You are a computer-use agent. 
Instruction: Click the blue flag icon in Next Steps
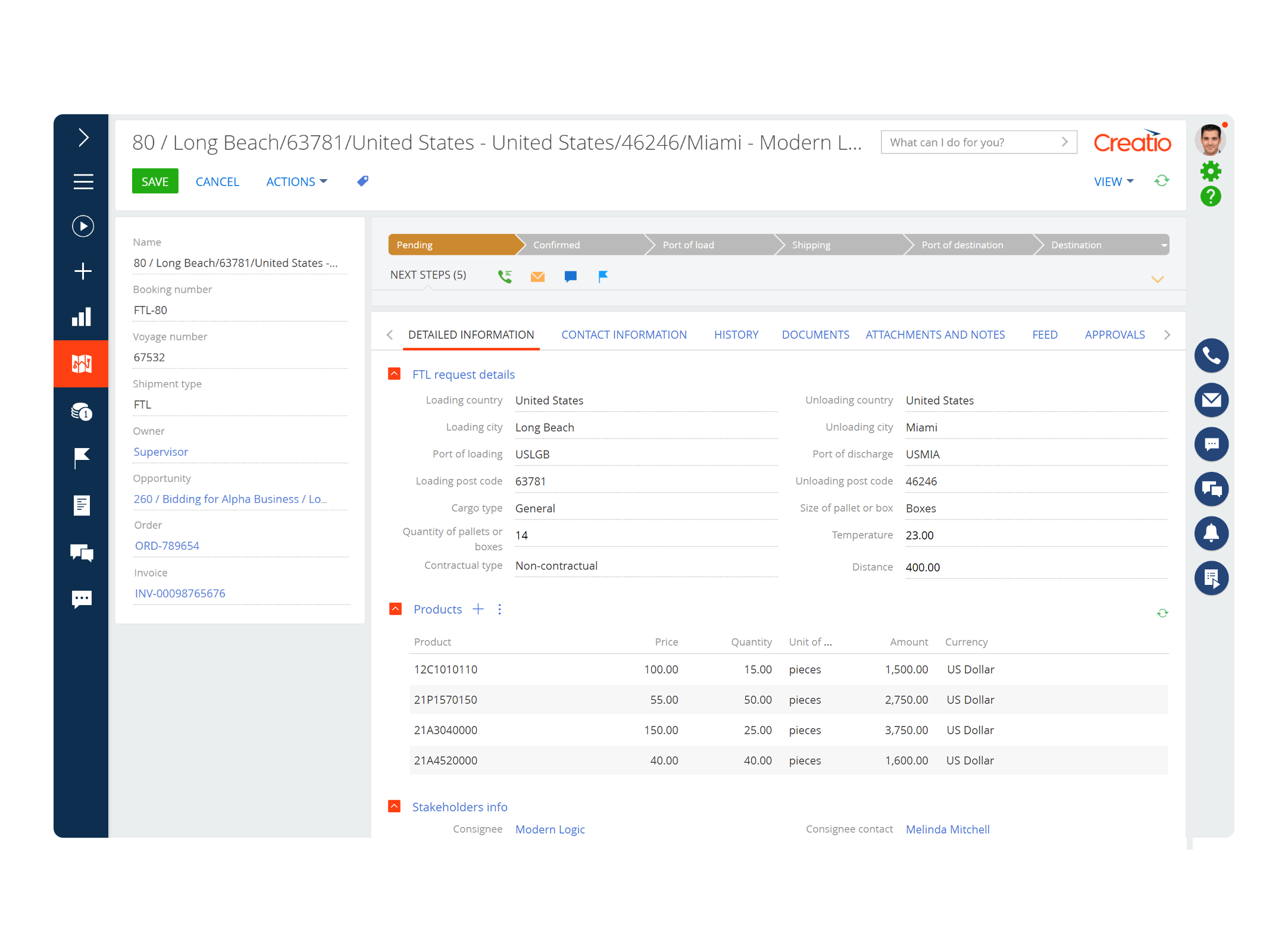coord(603,276)
